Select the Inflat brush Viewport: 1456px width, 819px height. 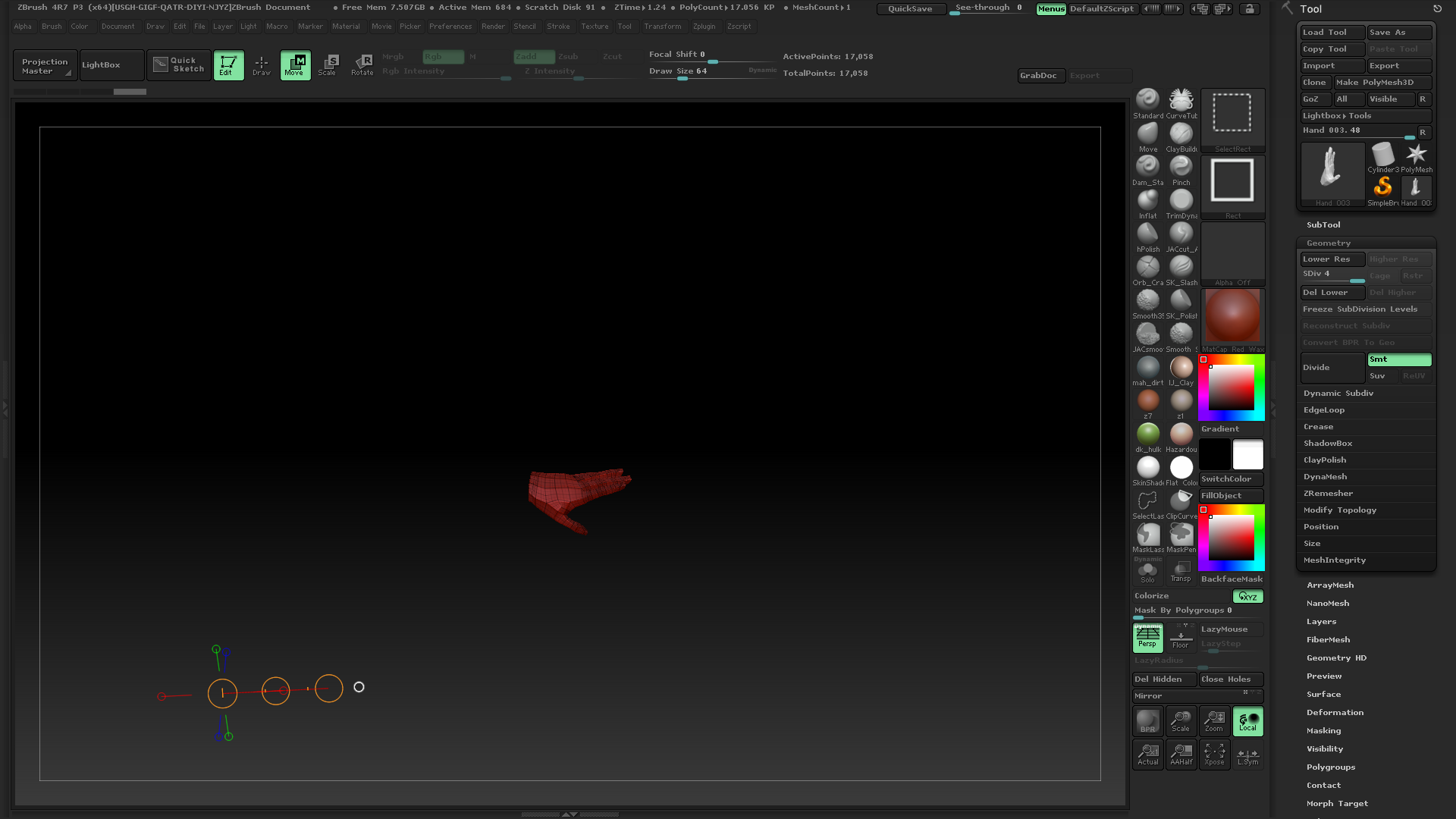(1147, 199)
